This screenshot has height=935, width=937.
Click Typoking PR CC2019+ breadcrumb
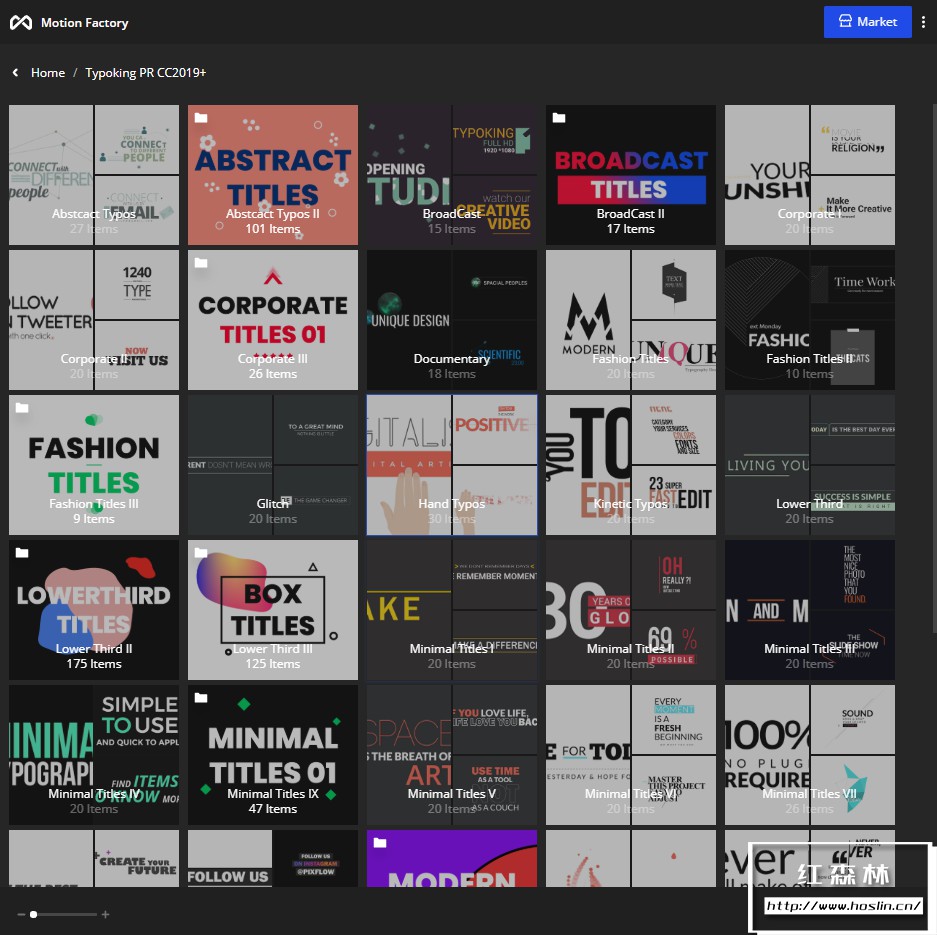pyautogui.click(x=145, y=73)
